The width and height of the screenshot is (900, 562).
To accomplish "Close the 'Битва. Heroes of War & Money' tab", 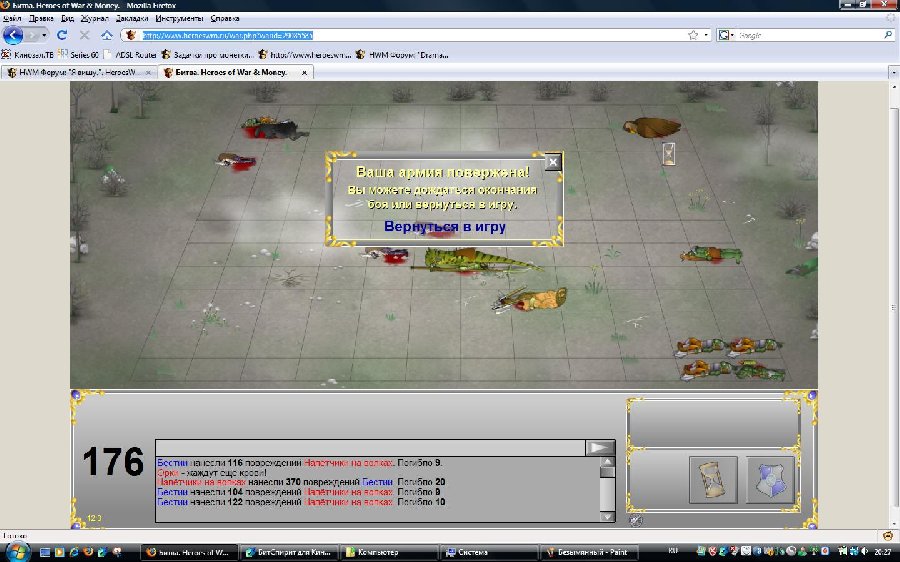I will coord(304,73).
